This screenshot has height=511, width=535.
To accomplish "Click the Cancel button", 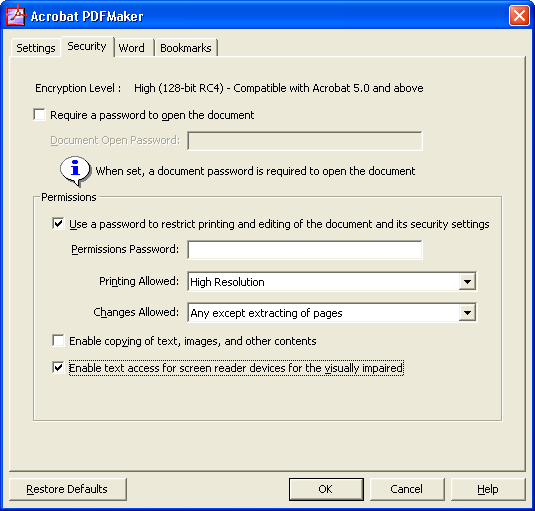I will coord(407,489).
